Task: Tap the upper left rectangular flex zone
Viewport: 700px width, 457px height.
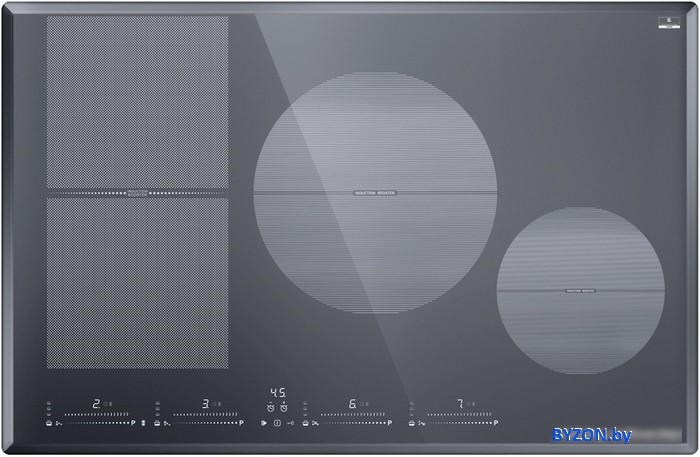Action: [137, 101]
